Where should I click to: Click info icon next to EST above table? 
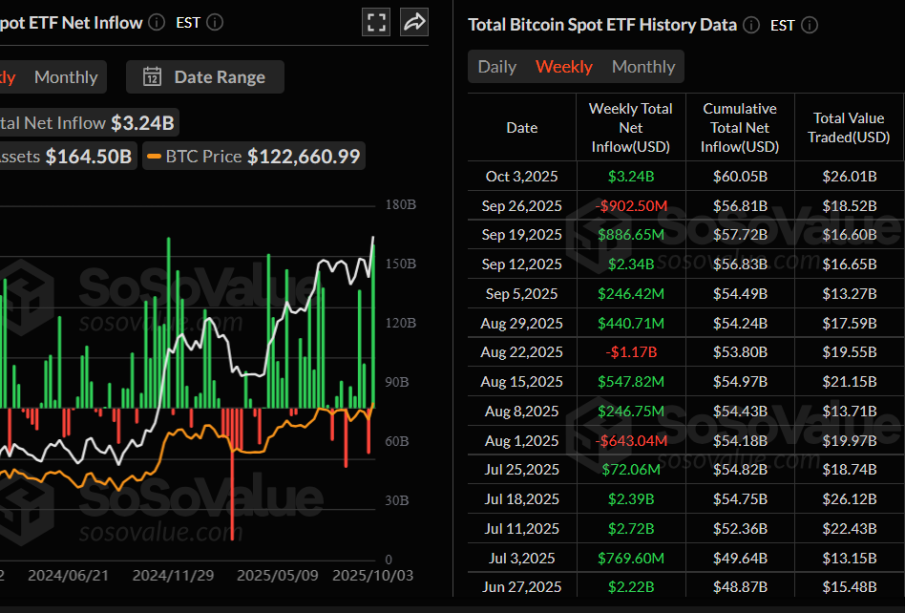coord(809,25)
